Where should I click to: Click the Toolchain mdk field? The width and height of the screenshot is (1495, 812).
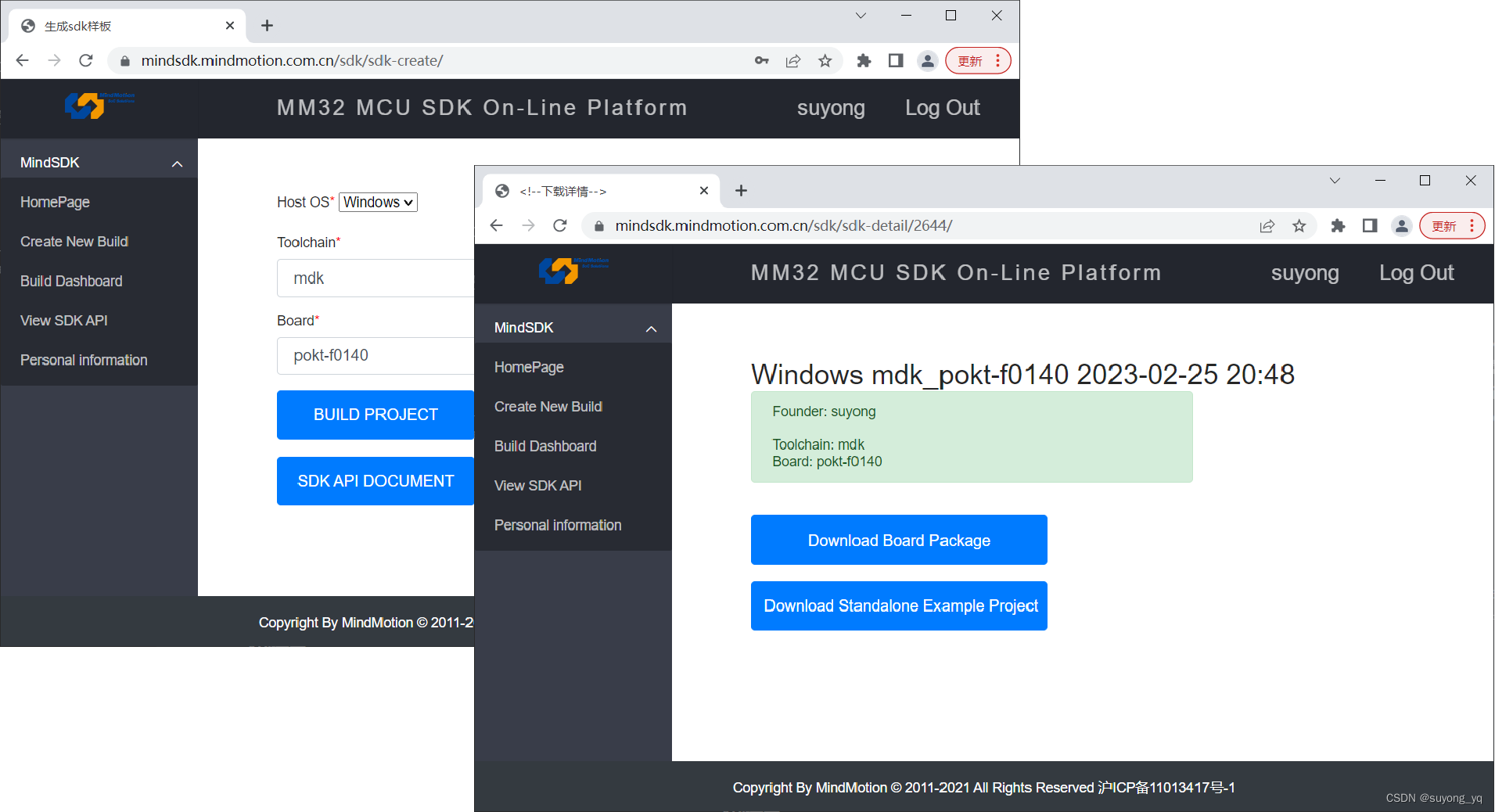(376, 278)
